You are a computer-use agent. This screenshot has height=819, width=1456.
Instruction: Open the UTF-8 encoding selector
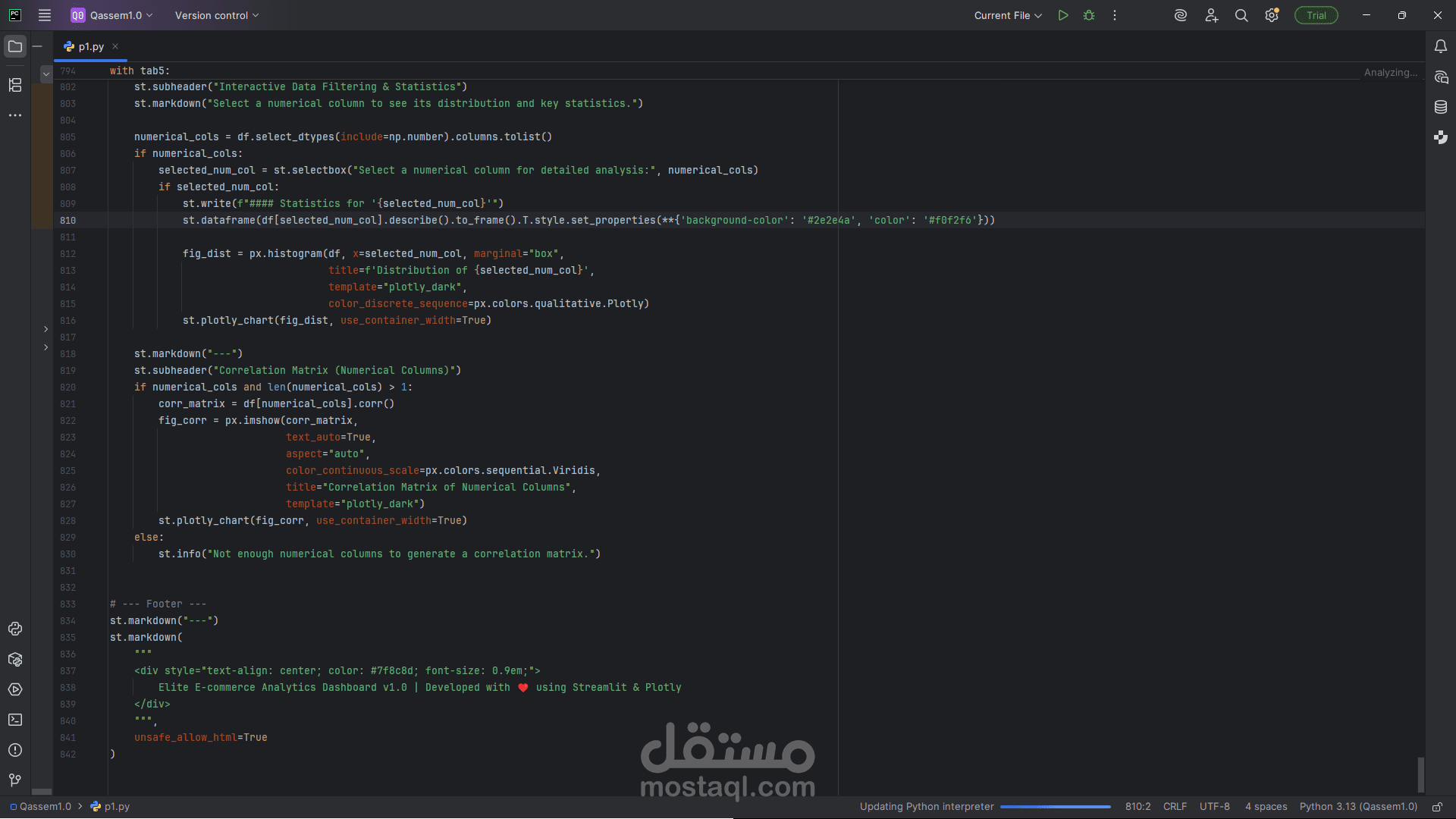pos(1215,807)
